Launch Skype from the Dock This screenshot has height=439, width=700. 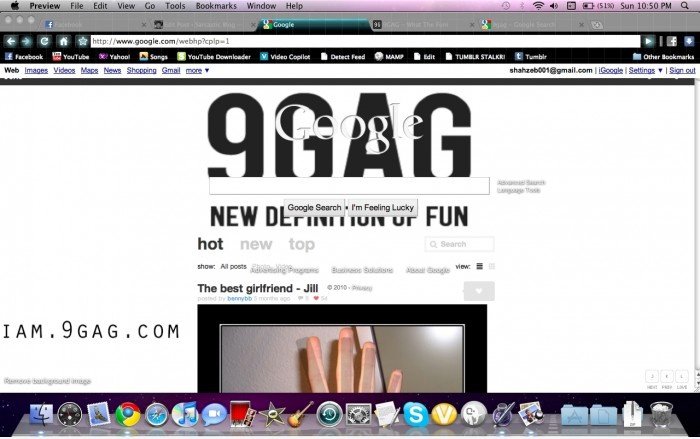[x=415, y=414]
